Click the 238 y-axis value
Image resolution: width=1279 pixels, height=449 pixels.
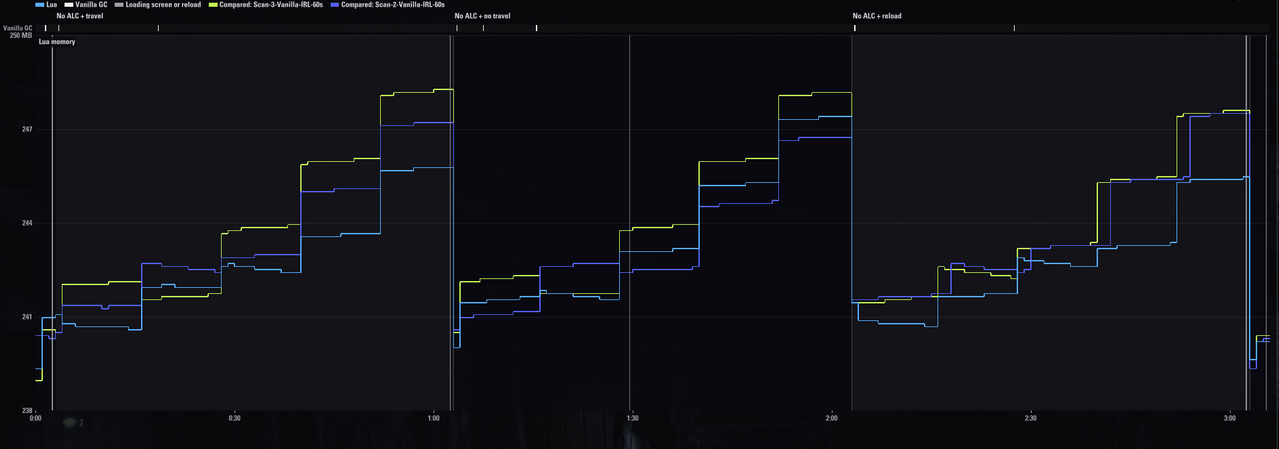pos(26,410)
